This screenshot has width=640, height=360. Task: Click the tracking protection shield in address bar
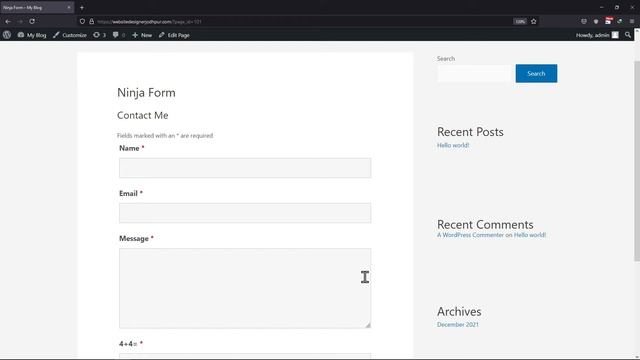82,21
